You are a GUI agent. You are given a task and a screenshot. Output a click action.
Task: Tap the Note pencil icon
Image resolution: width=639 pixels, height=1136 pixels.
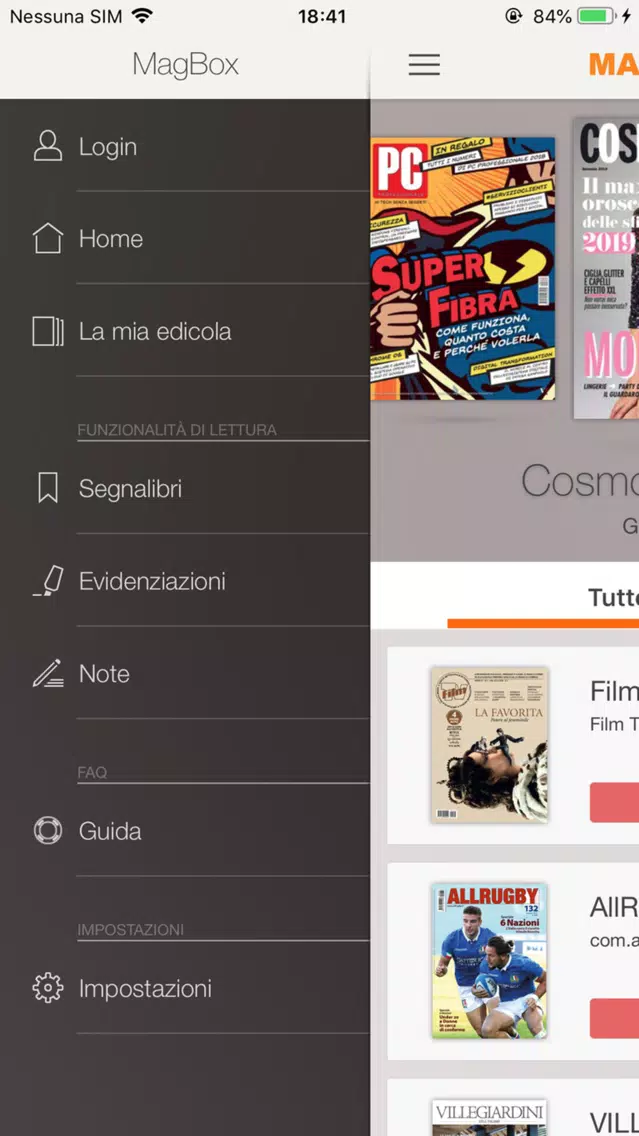pos(48,673)
